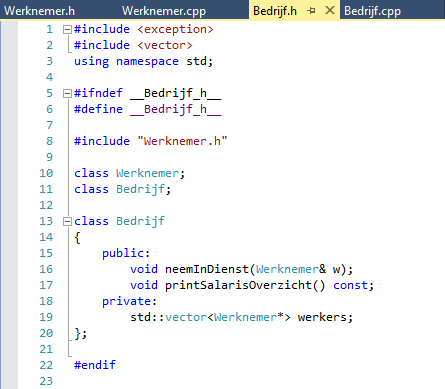Click the forward declaration class Werknemer
The image size is (445, 389).
tap(129, 173)
